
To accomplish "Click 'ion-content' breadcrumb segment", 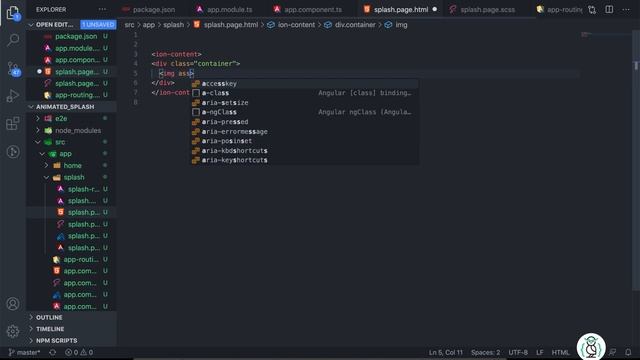I will click(x=296, y=25).
